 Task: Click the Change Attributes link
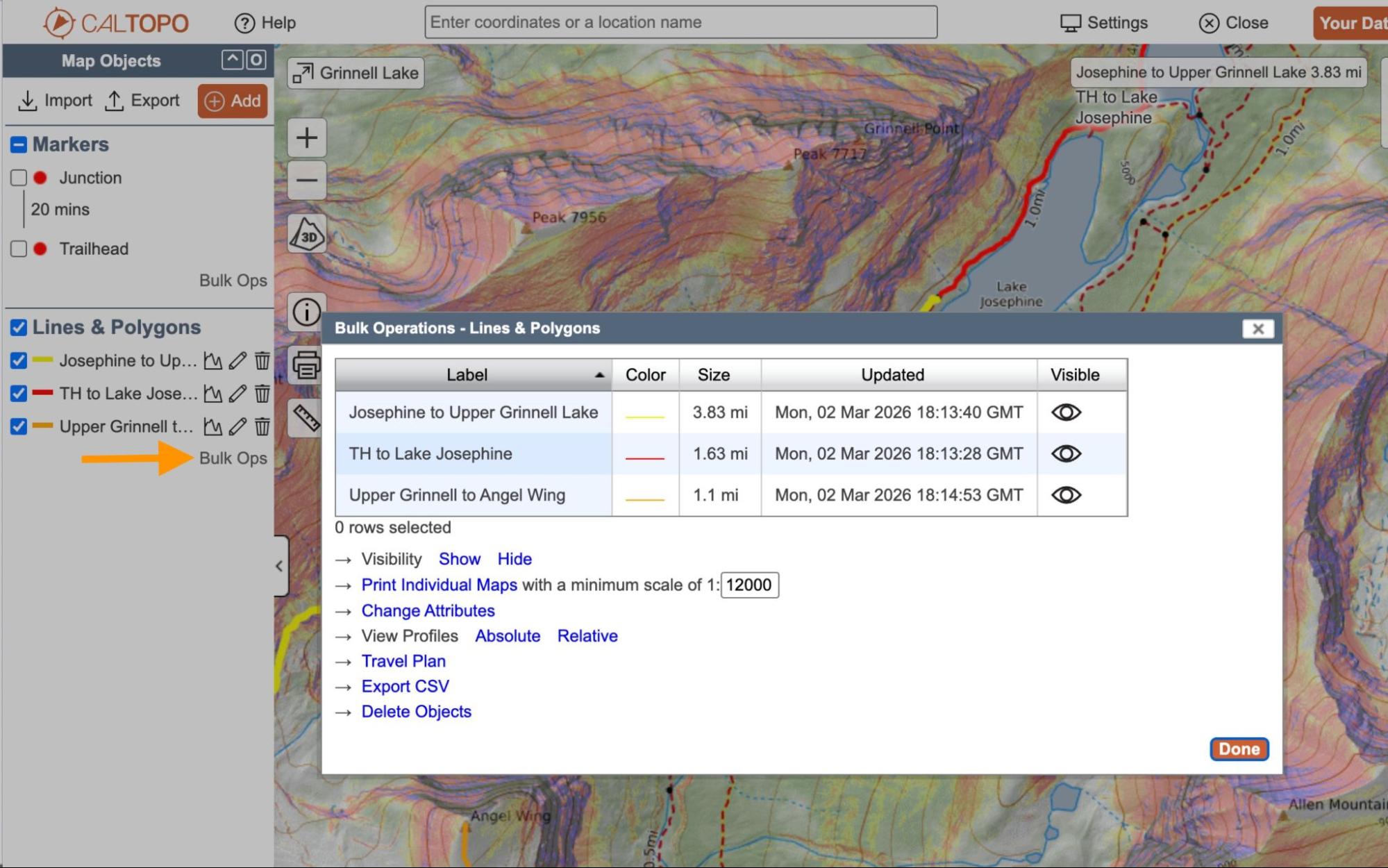coord(428,610)
